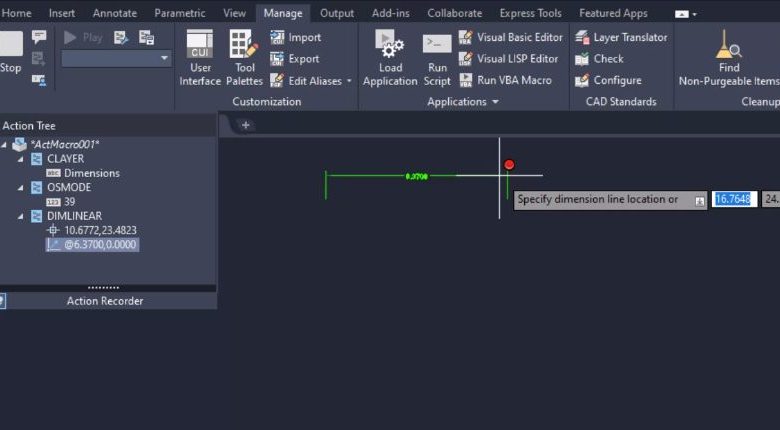The height and width of the screenshot is (430, 780).
Task: Click the Action Recorder panel title
Action: (105, 301)
